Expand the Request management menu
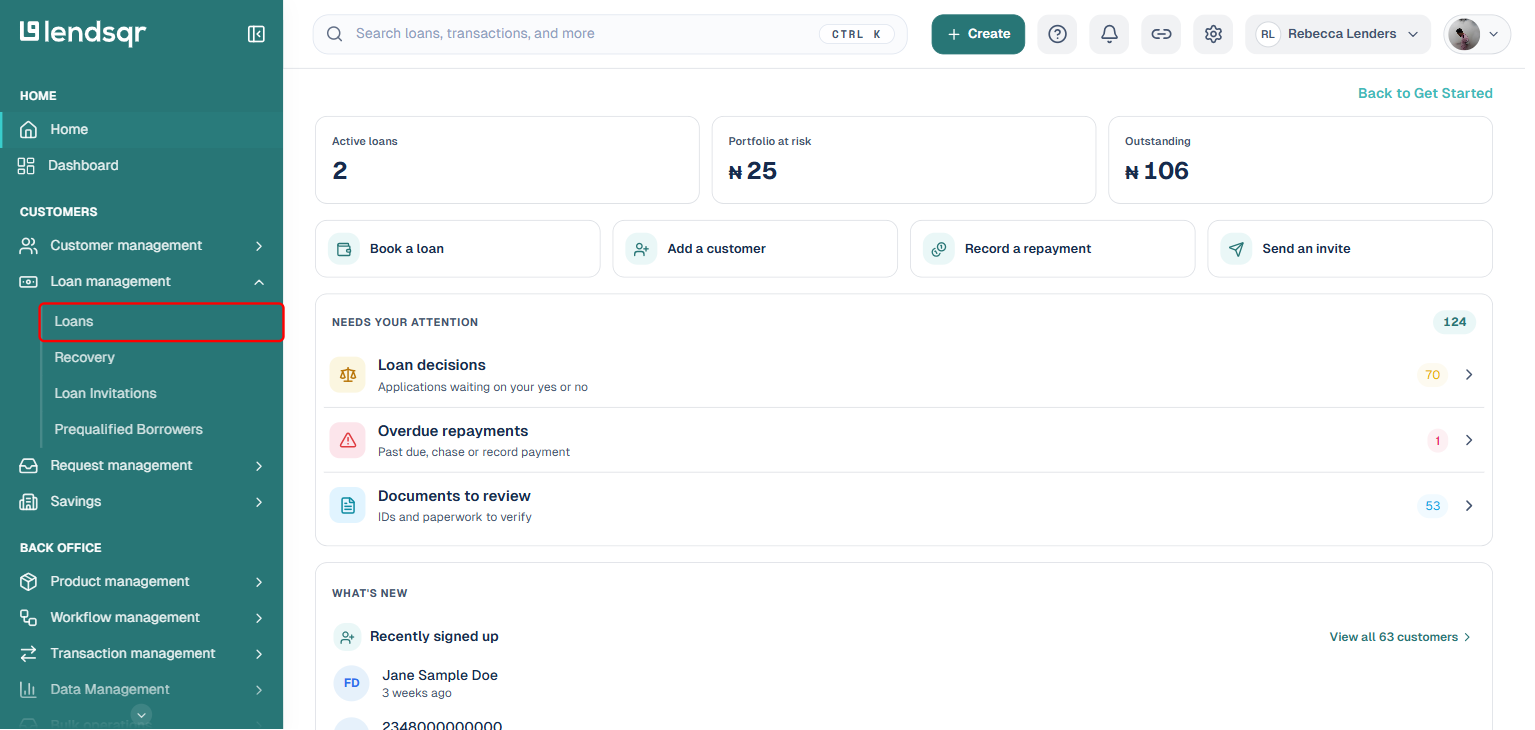This screenshot has width=1535, height=730. coord(142,466)
